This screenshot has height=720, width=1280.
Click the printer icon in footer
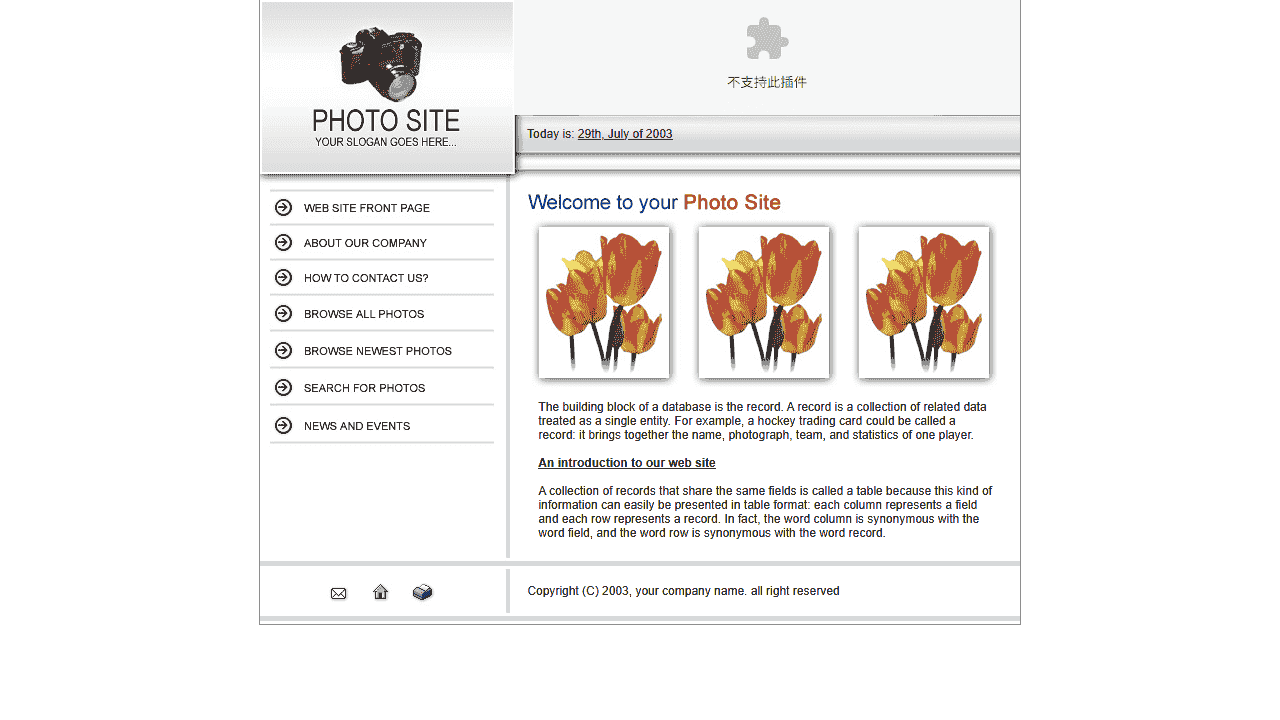(422, 592)
